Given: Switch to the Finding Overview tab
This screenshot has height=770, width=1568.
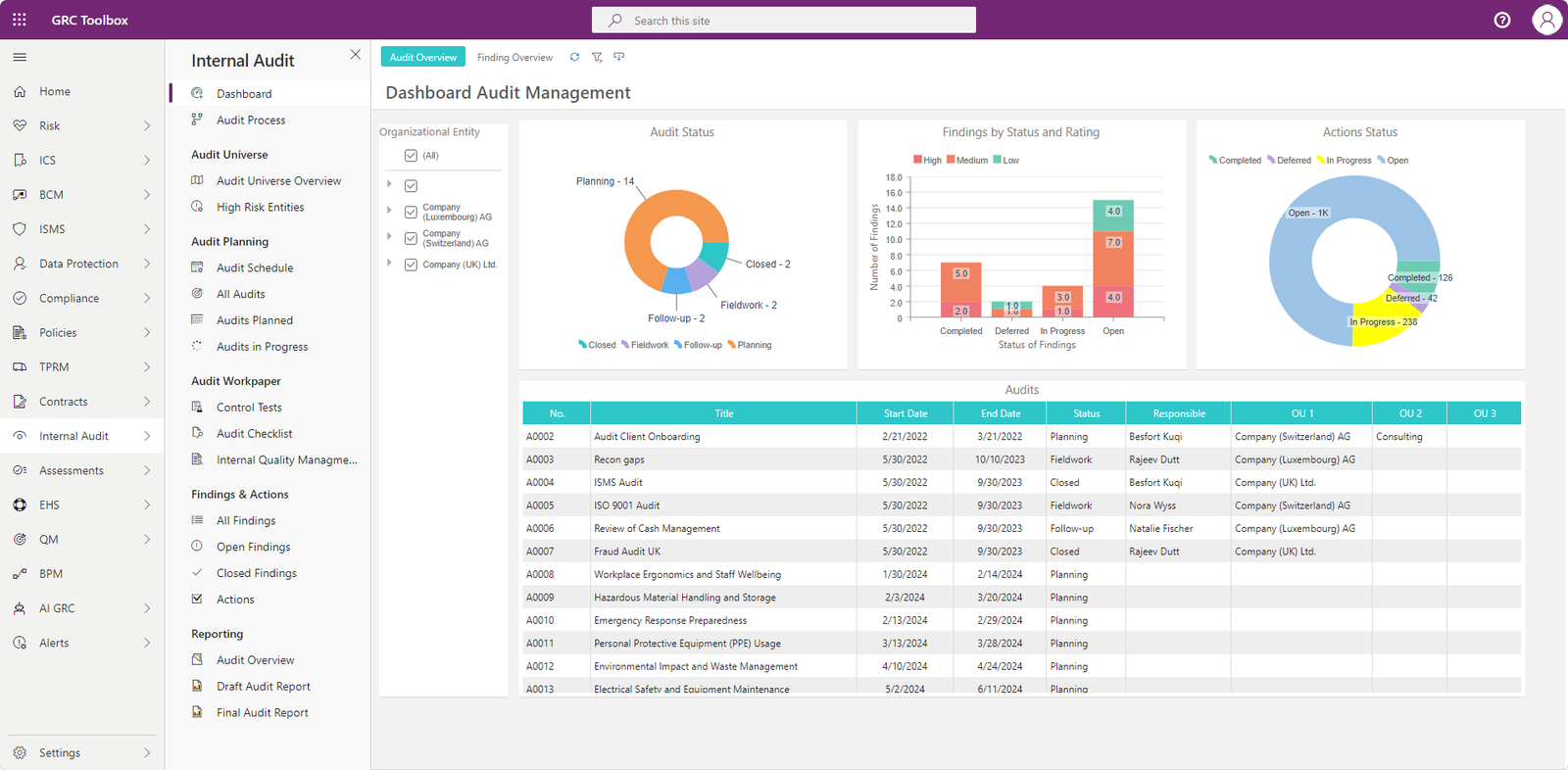Looking at the screenshot, I should click(514, 57).
